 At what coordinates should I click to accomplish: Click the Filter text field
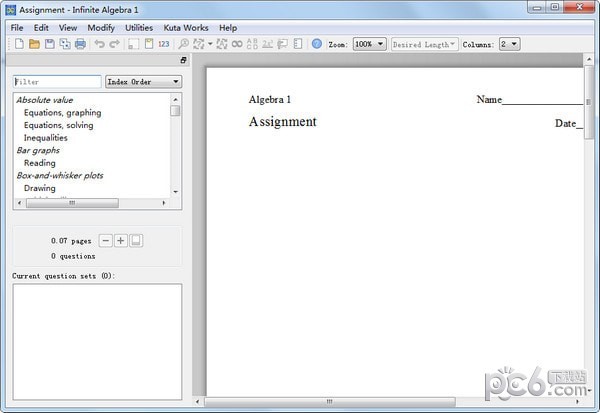57,82
